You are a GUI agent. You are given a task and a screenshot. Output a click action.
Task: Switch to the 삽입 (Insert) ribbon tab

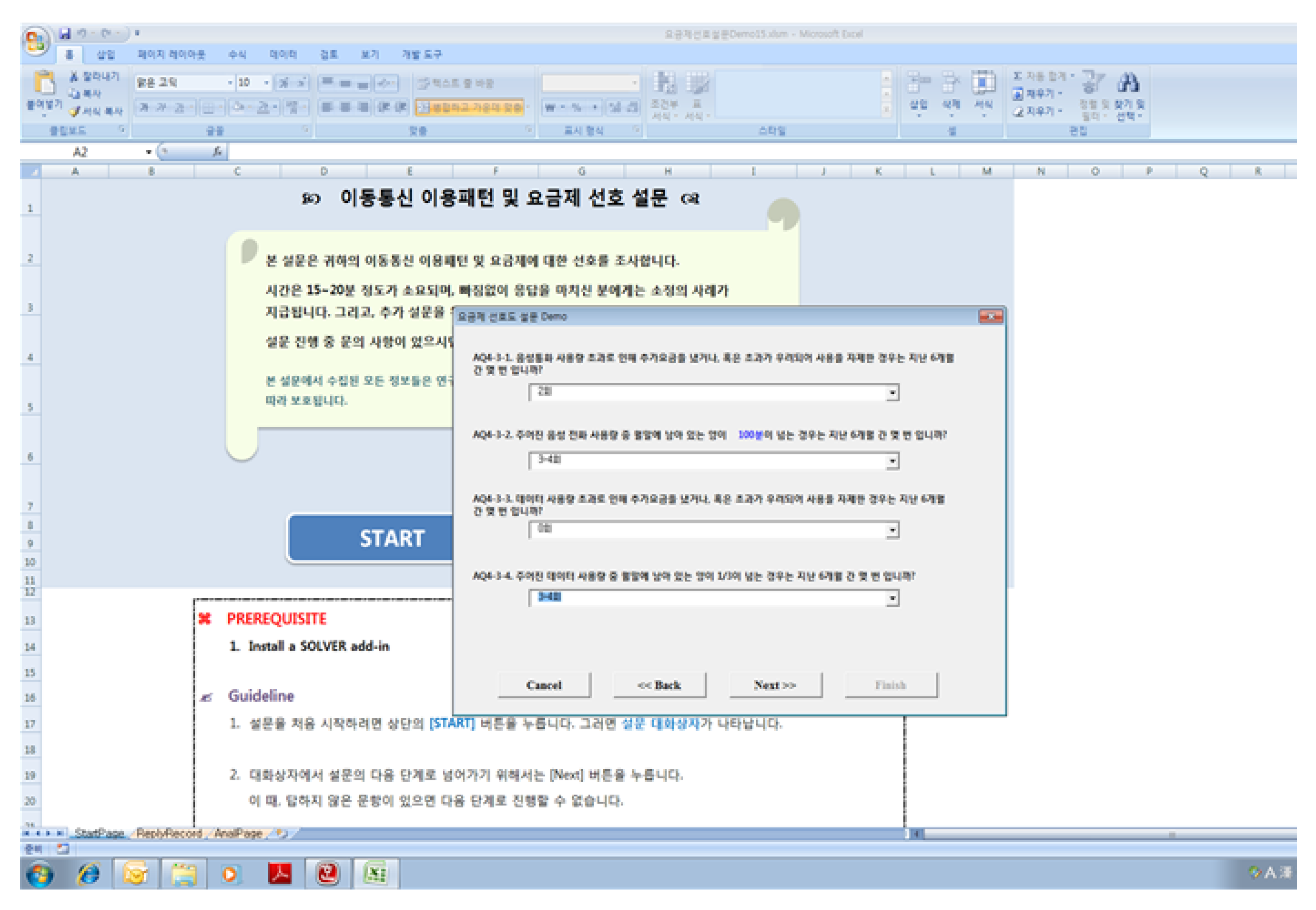point(105,55)
